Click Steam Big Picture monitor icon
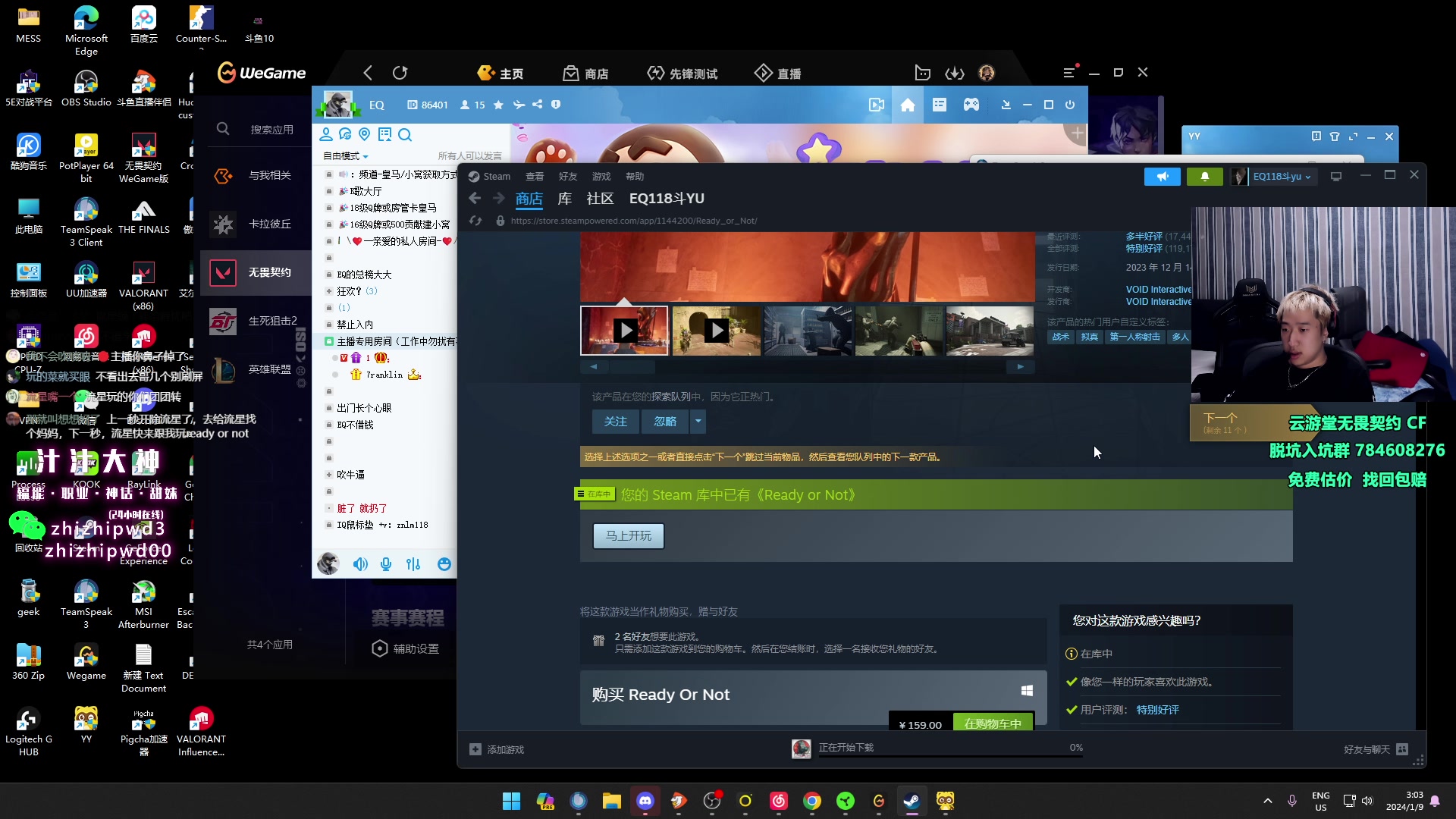 [x=1336, y=177]
